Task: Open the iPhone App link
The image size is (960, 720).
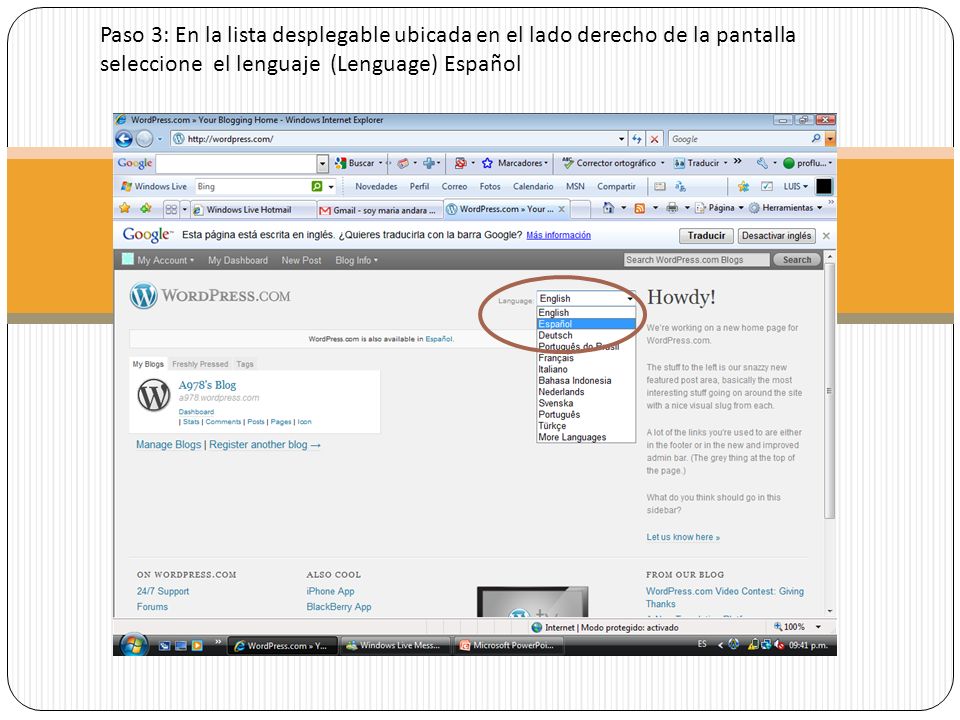Action: click(330, 591)
